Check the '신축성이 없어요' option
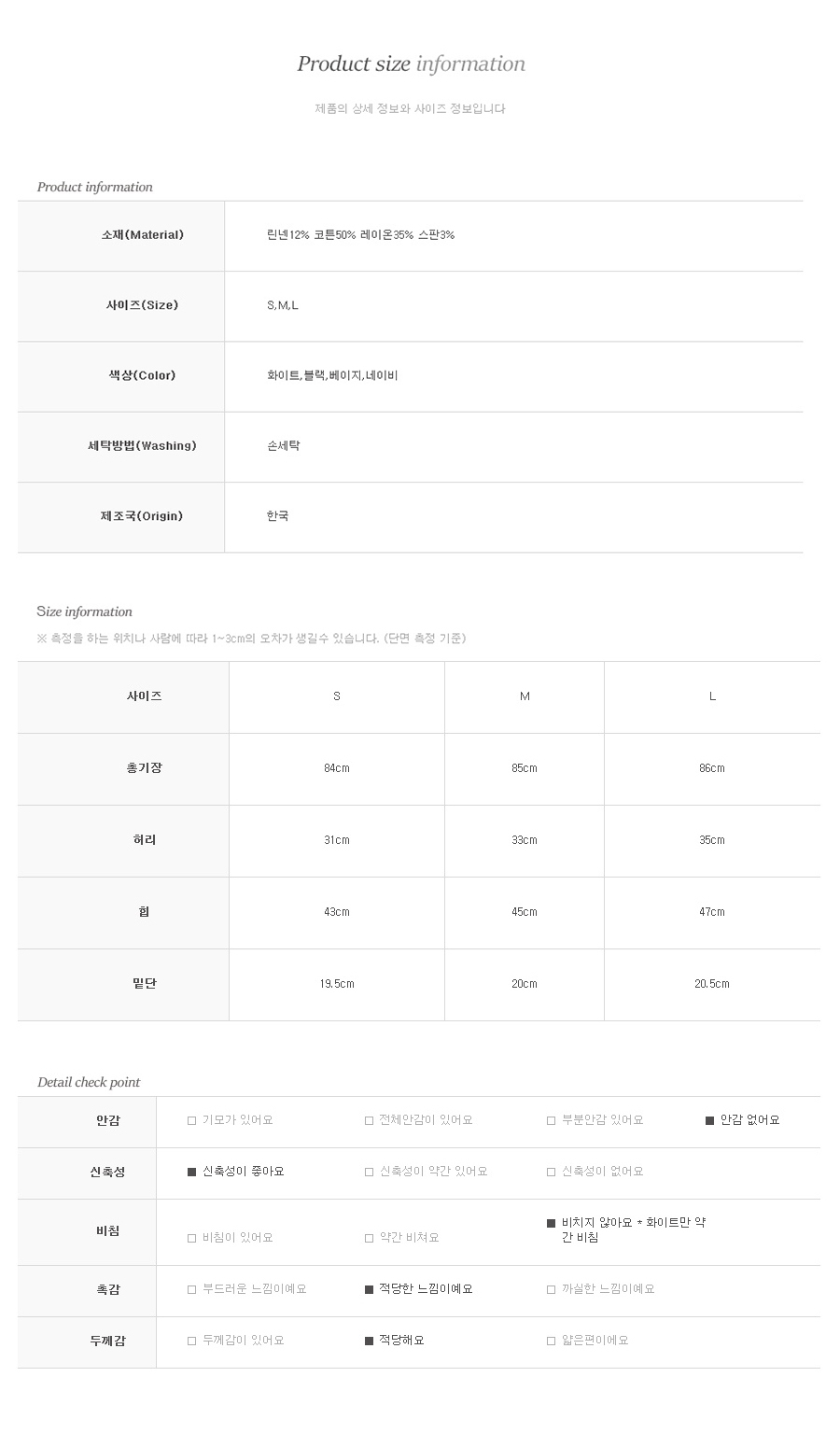The width and height of the screenshot is (840, 1447). point(551,1172)
